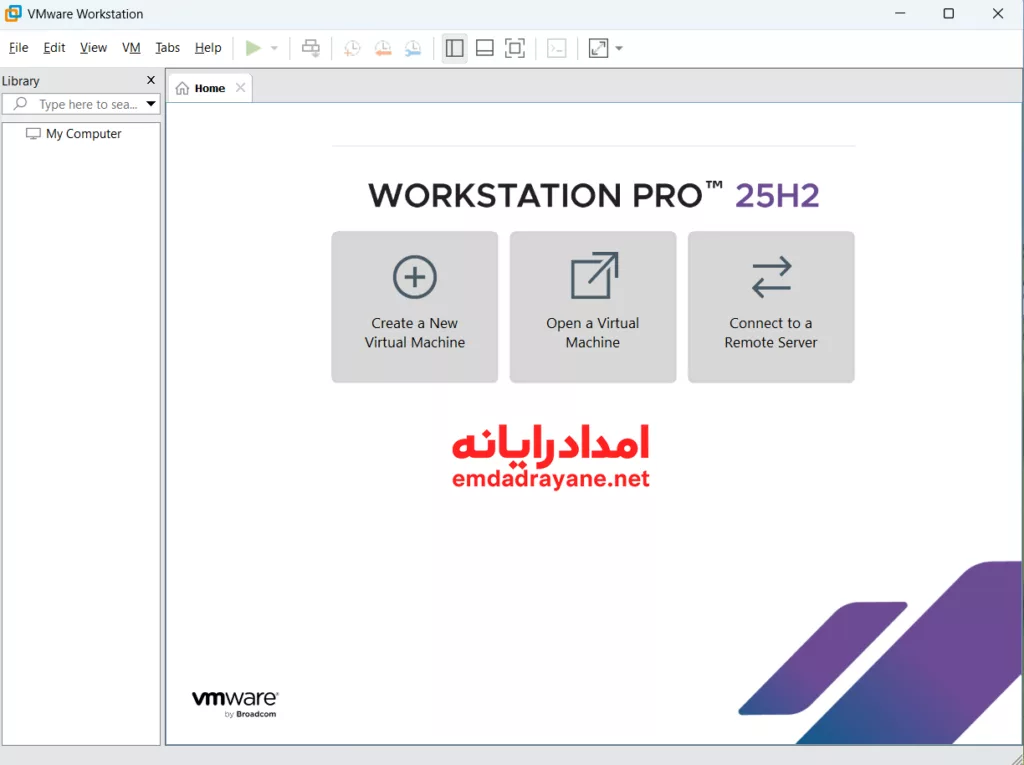Enter full screen mode
This screenshot has height=765, width=1024.
[515, 47]
